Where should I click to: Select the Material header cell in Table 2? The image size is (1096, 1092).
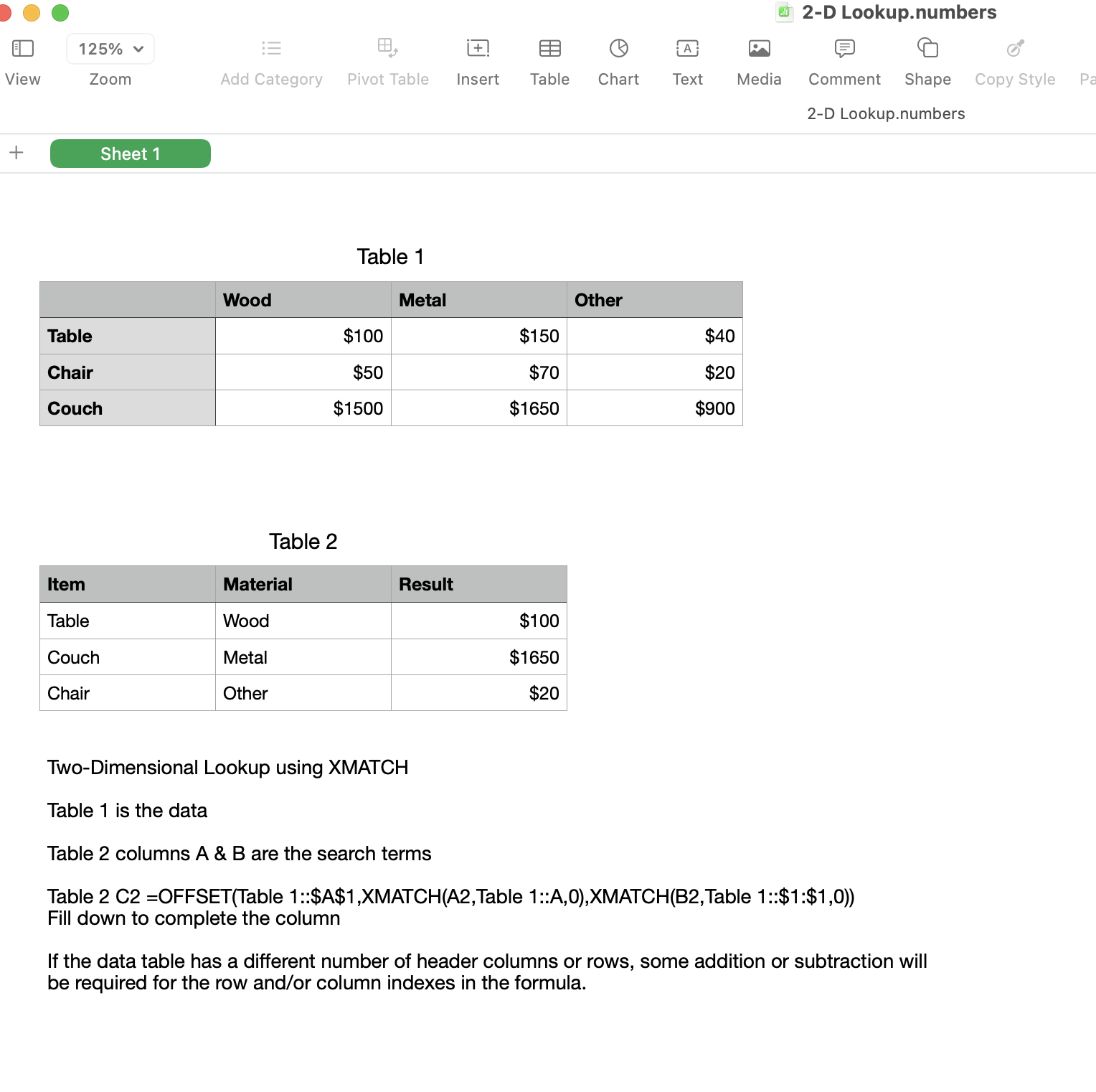(x=303, y=583)
